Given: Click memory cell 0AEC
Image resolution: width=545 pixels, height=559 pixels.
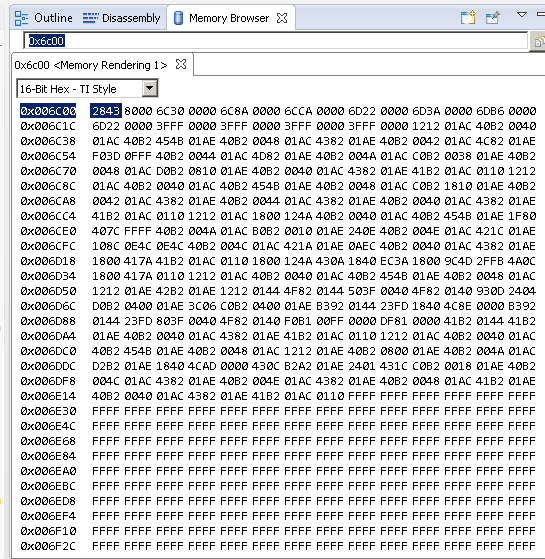Looking at the screenshot, I should [362, 246].
